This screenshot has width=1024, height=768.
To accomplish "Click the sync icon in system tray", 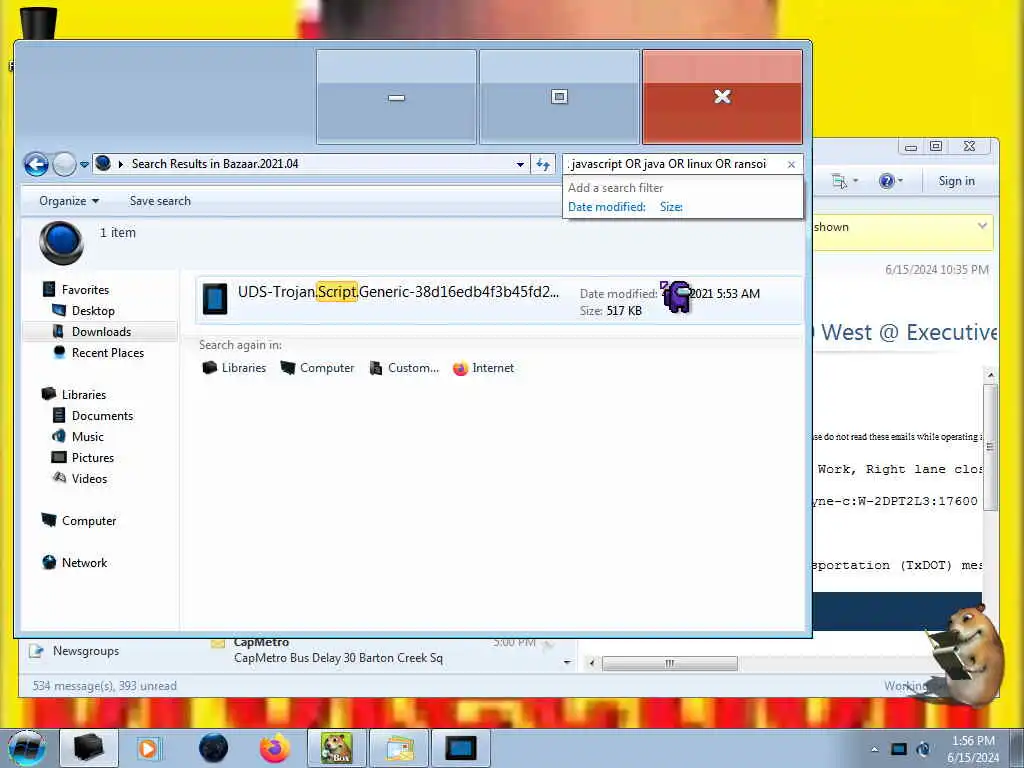I will pos(923,749).
